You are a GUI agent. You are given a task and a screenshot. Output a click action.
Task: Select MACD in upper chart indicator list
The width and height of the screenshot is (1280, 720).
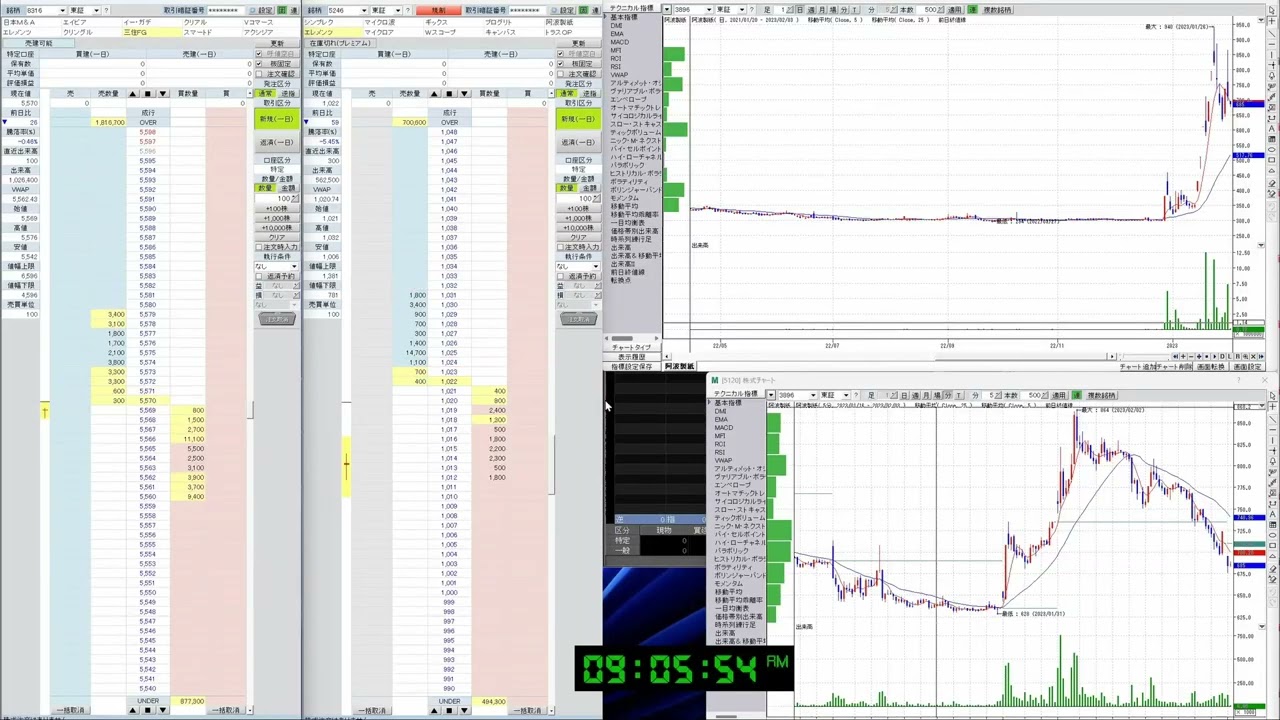pyautogui.click(x=620, y=42)
